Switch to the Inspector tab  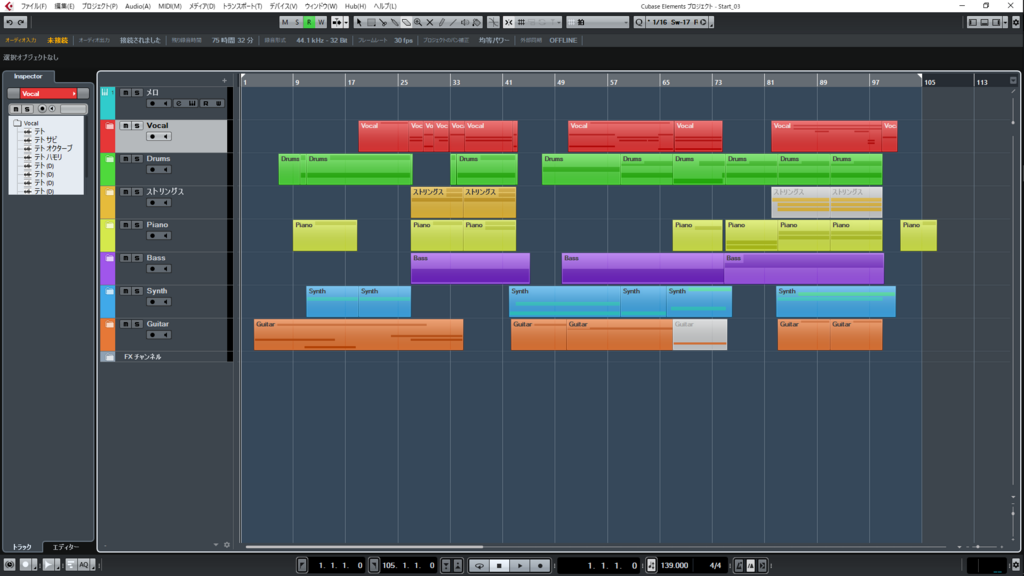coord(28,76)
